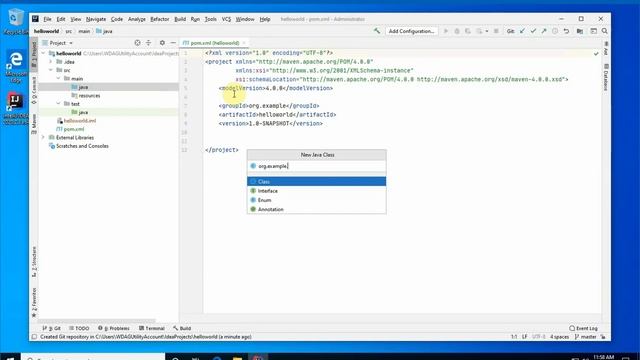The height and width of the screenshot is (360, 640).
Task: Choose Class in New Java Class list
Action: [x=316, y=182]
